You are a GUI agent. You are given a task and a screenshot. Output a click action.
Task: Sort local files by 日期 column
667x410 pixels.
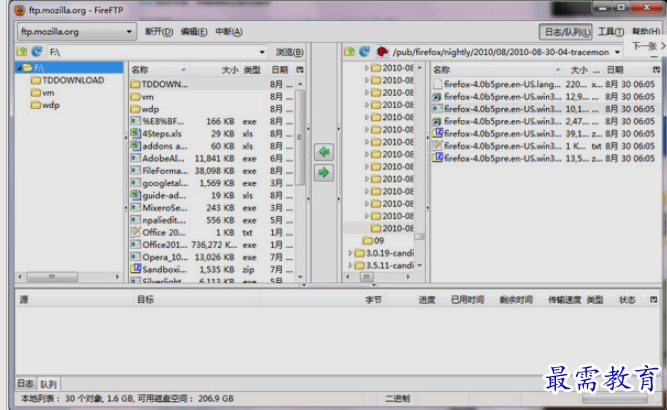pyautogui.click(x=280, y=70)
